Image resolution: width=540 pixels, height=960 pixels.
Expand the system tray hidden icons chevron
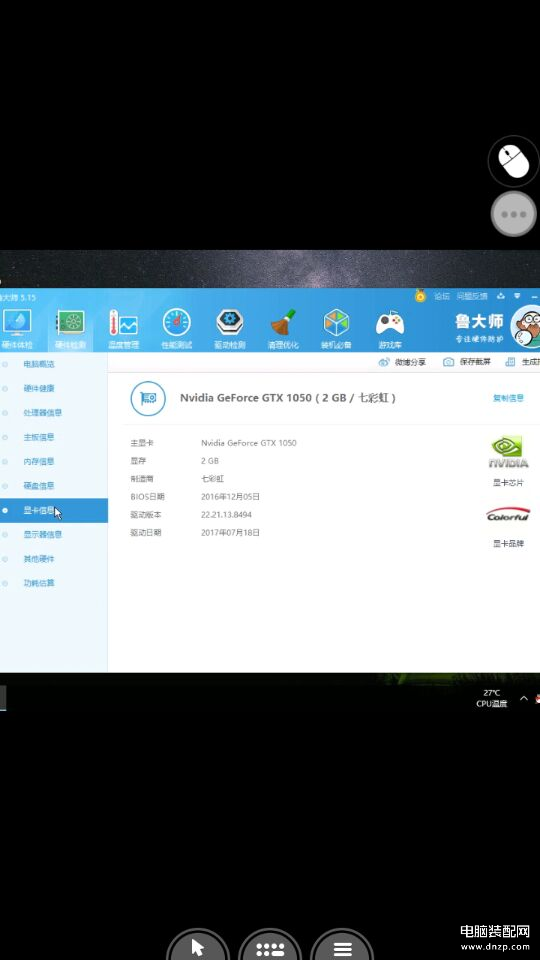[x=524, y=698]
